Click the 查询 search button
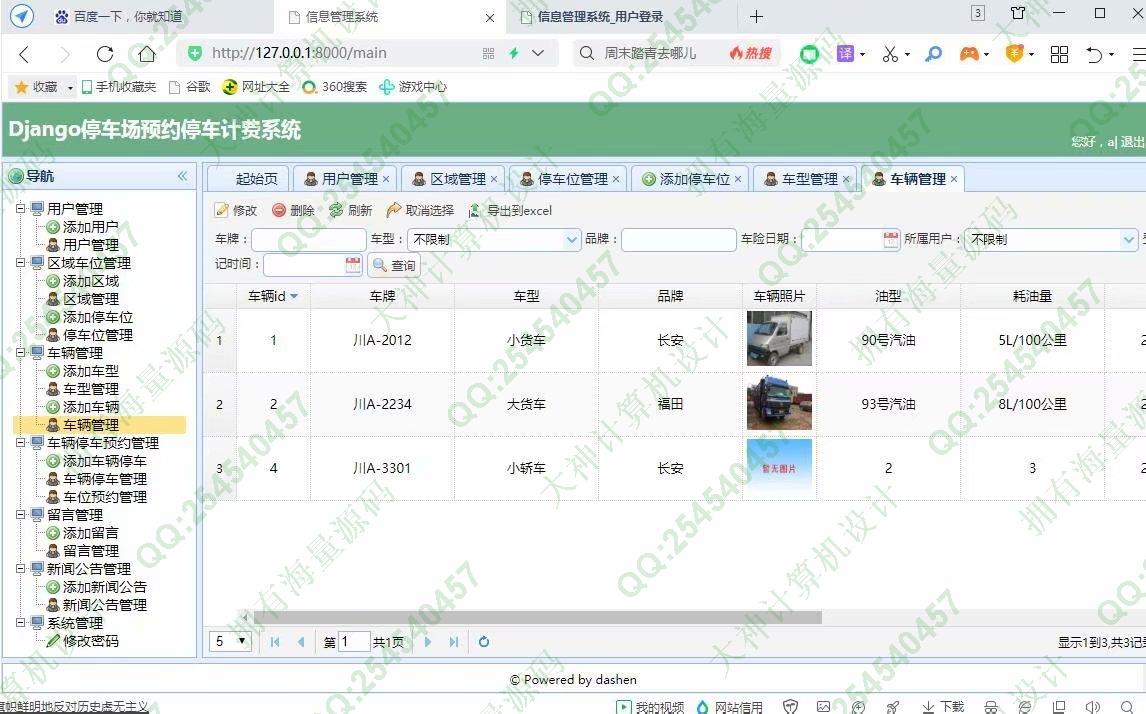 pyautogui.click(x=395, y=265)
